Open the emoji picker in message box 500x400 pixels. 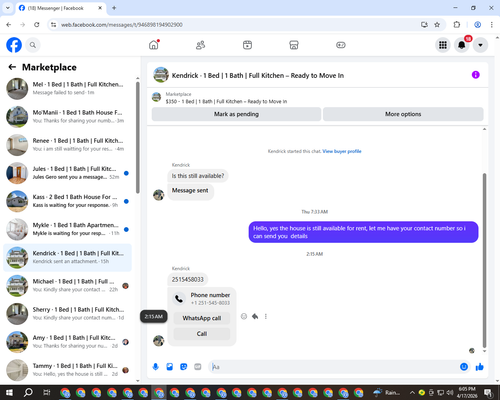pyautogui.click(x=464, y=367)
